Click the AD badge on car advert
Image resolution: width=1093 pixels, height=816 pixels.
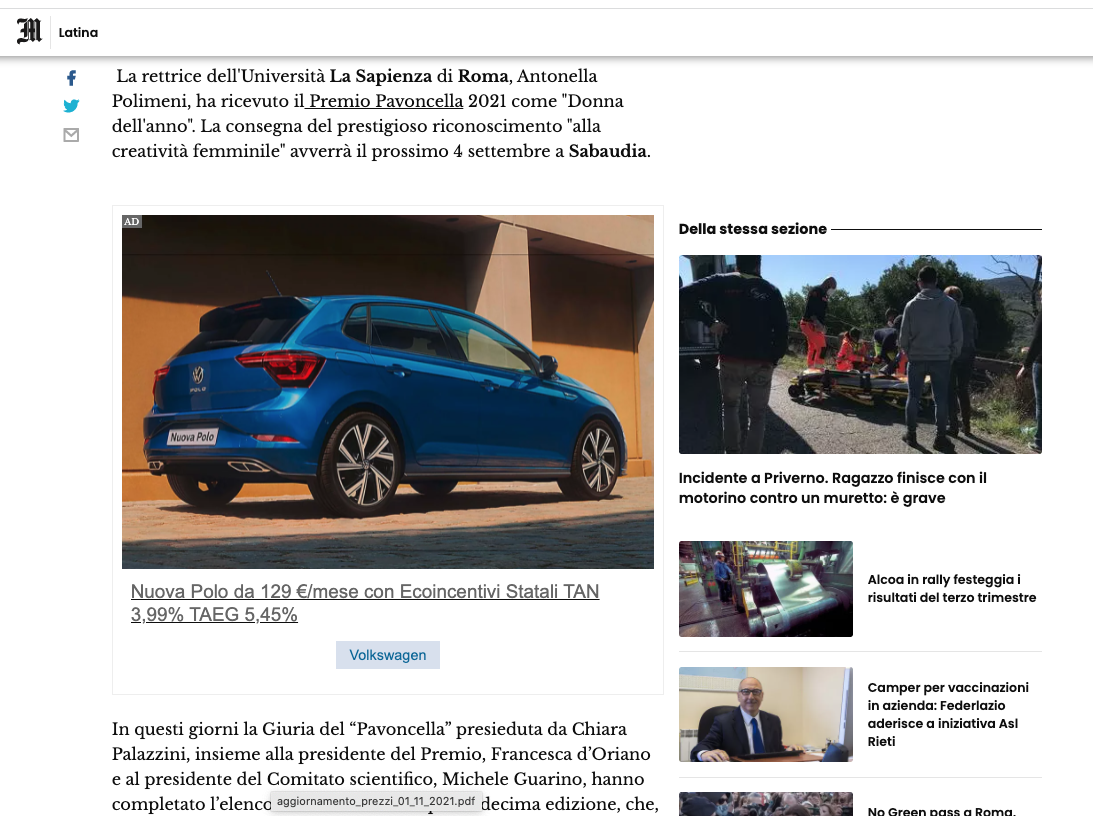coord(132,222)
